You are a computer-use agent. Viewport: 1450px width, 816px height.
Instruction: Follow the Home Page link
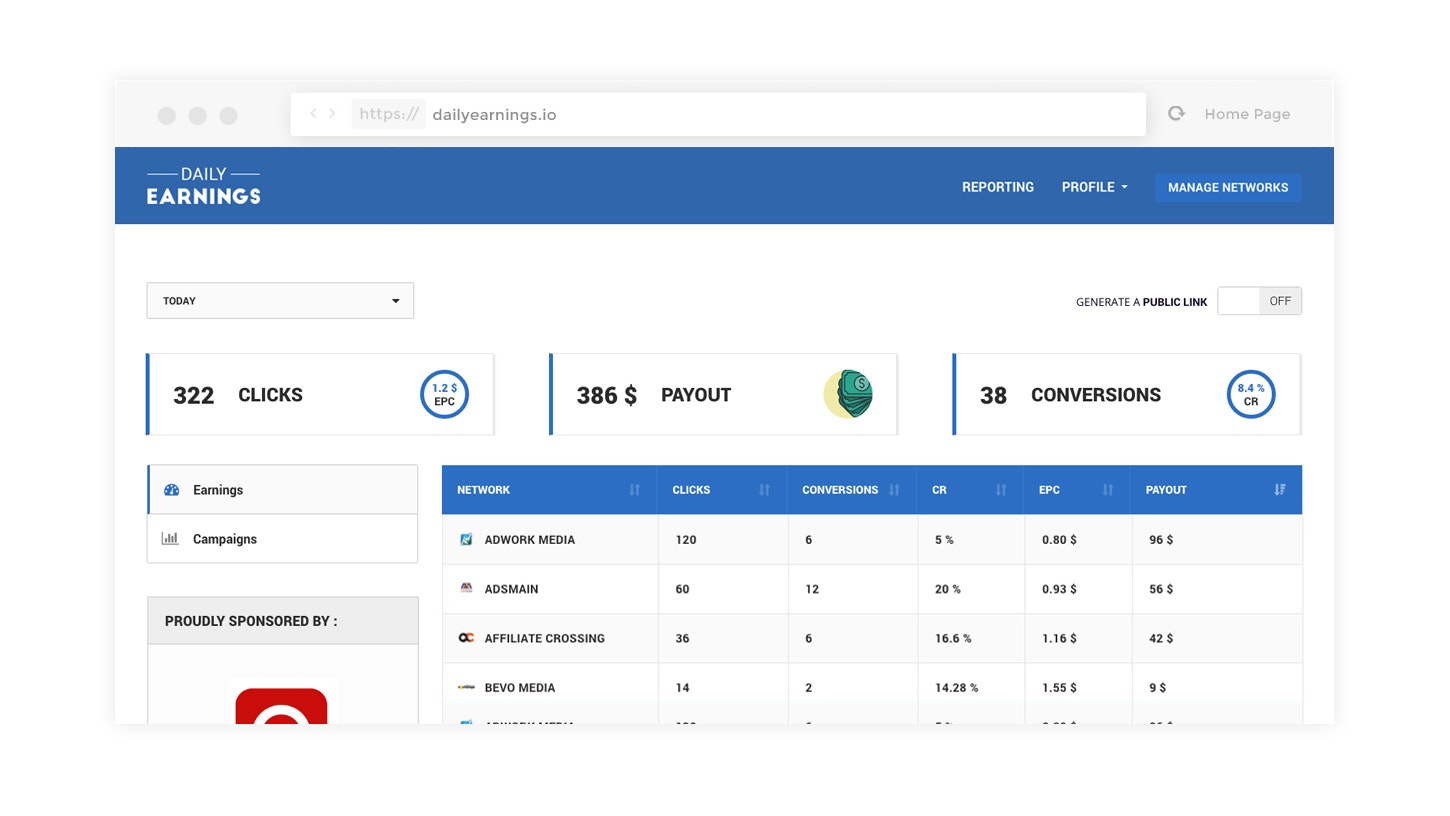1246,113
